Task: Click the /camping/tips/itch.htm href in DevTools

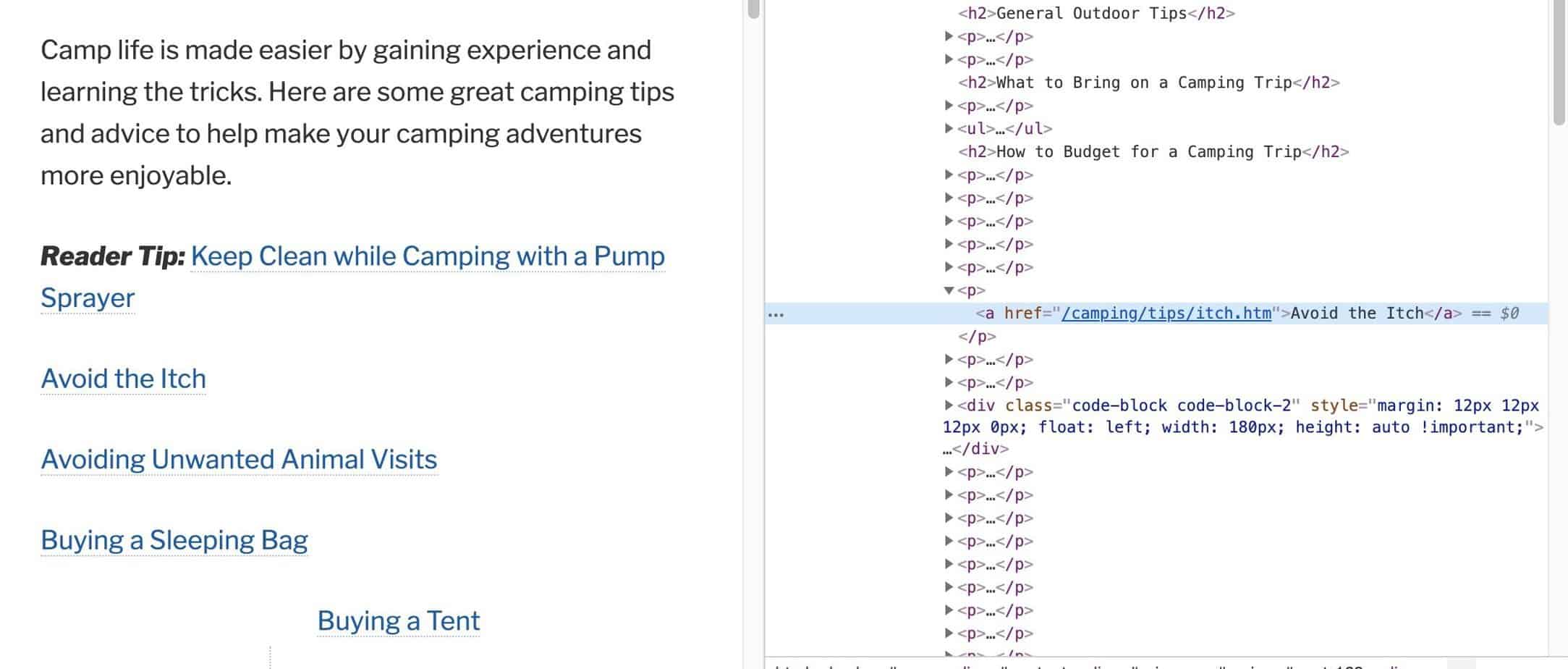Action: (1166, 314)
